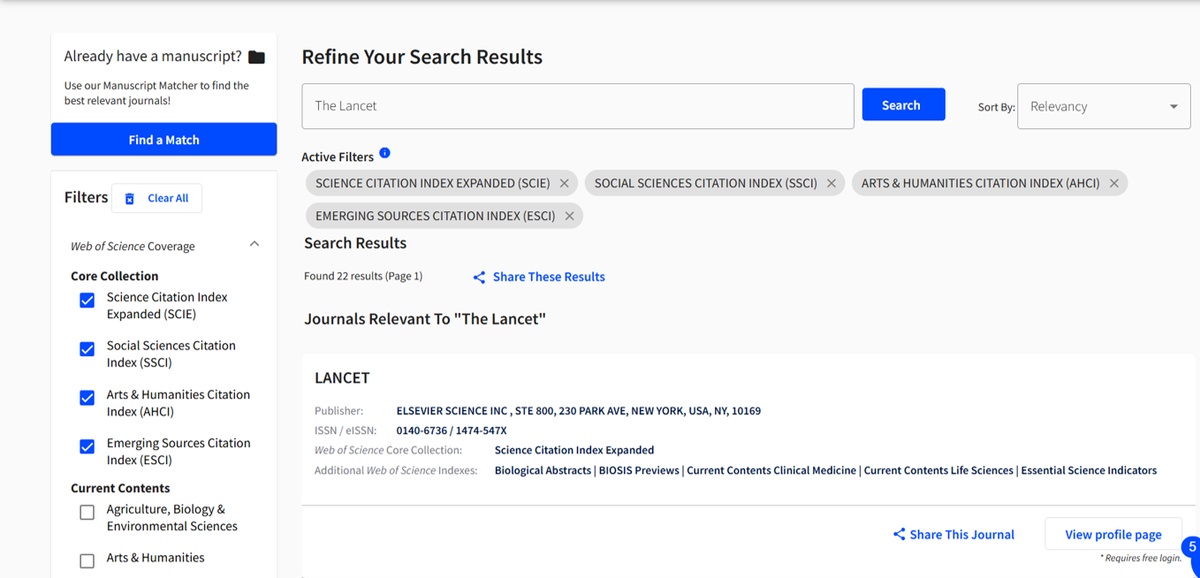This screenshot has width=1200, height=578.
Task: Uncheck Arts & Humanities Citation Index checkbox
Action: (x=87, y=398)
